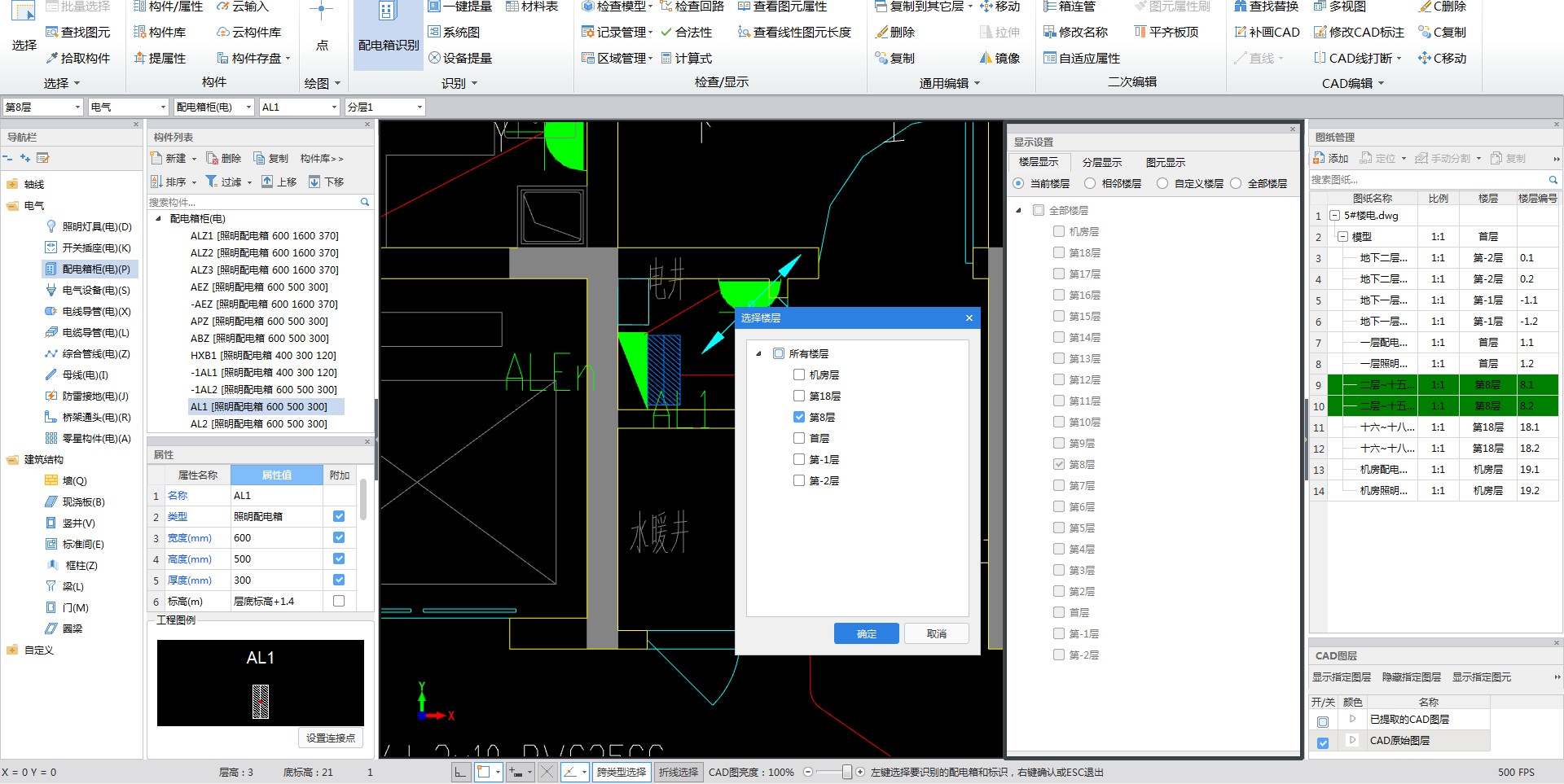The image size is (1564, 784).
Task: Click 镜像 mirror tool
Action: pos(999,58)
